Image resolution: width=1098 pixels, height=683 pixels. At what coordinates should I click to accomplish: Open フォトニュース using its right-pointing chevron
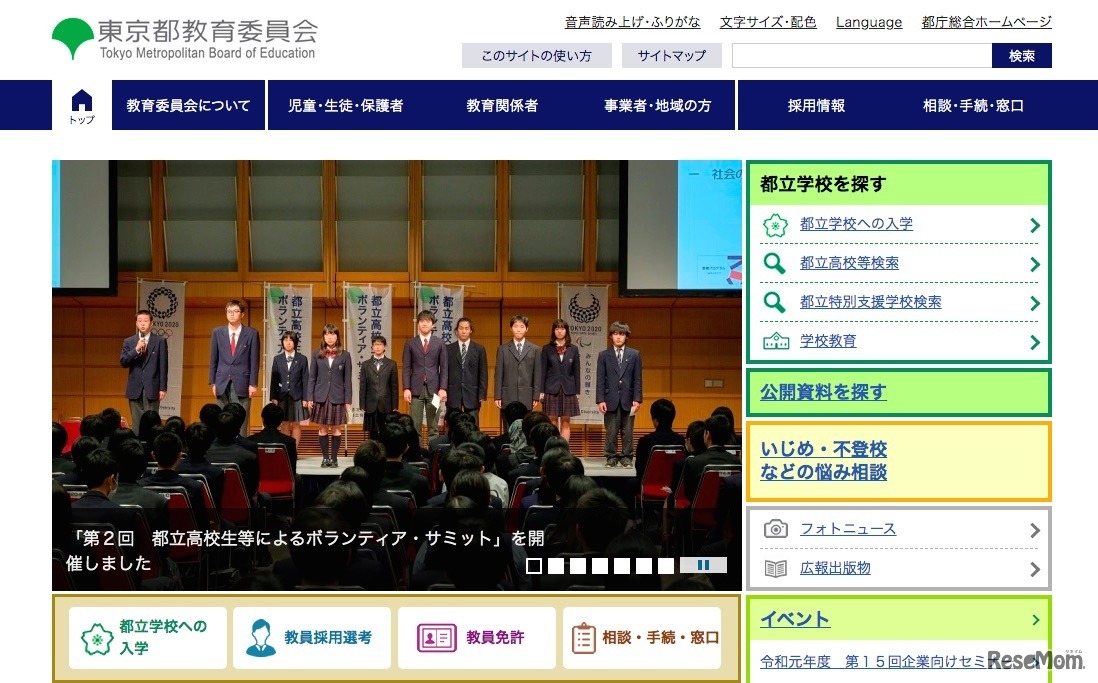click(1034, 529)
